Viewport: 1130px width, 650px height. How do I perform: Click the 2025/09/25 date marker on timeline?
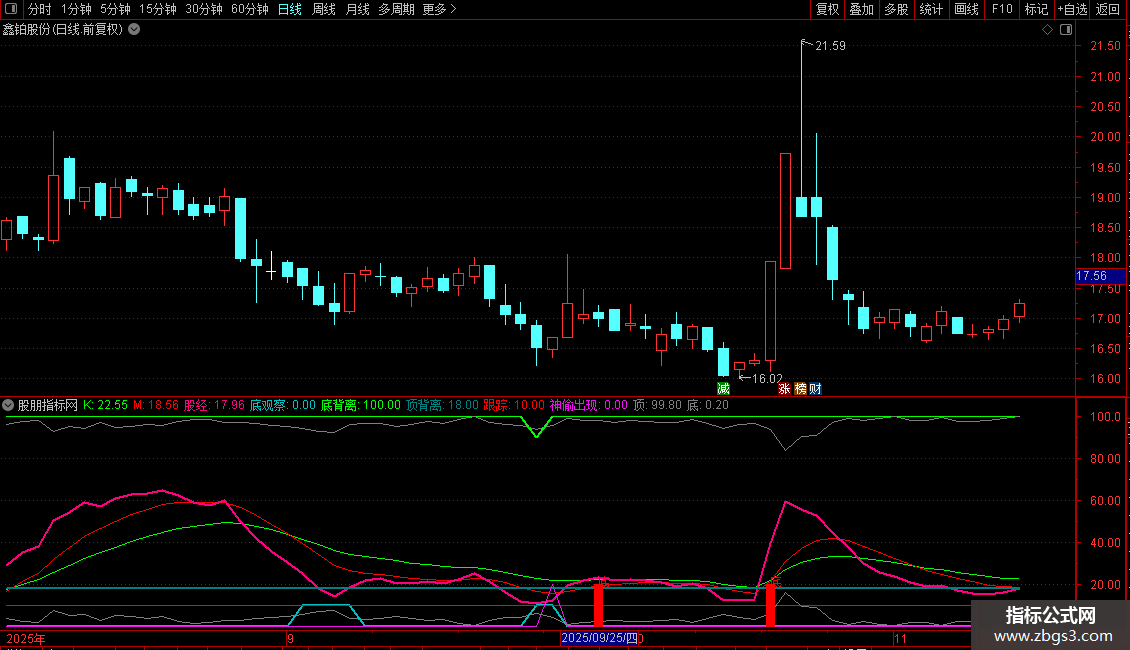pos(599,637)
